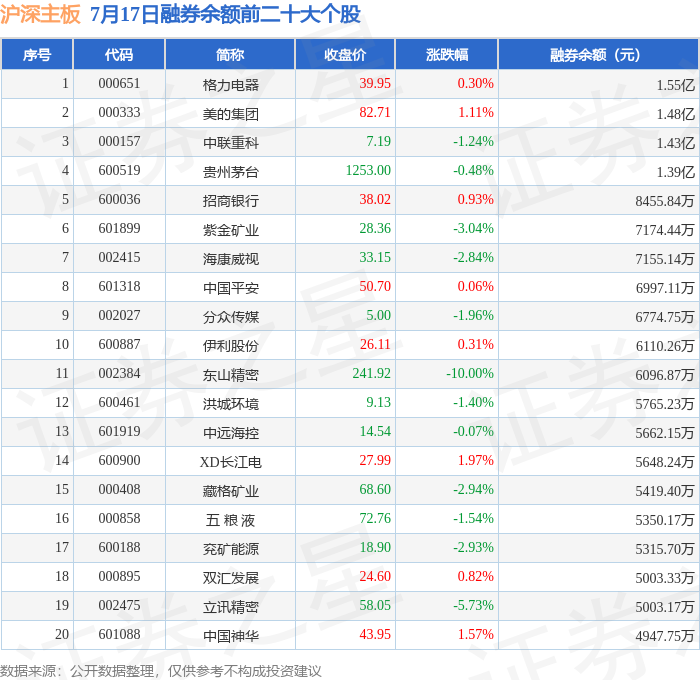Click the 收盘价 column header
Viewport: 700px width, 680px height.
pos(345,54)
